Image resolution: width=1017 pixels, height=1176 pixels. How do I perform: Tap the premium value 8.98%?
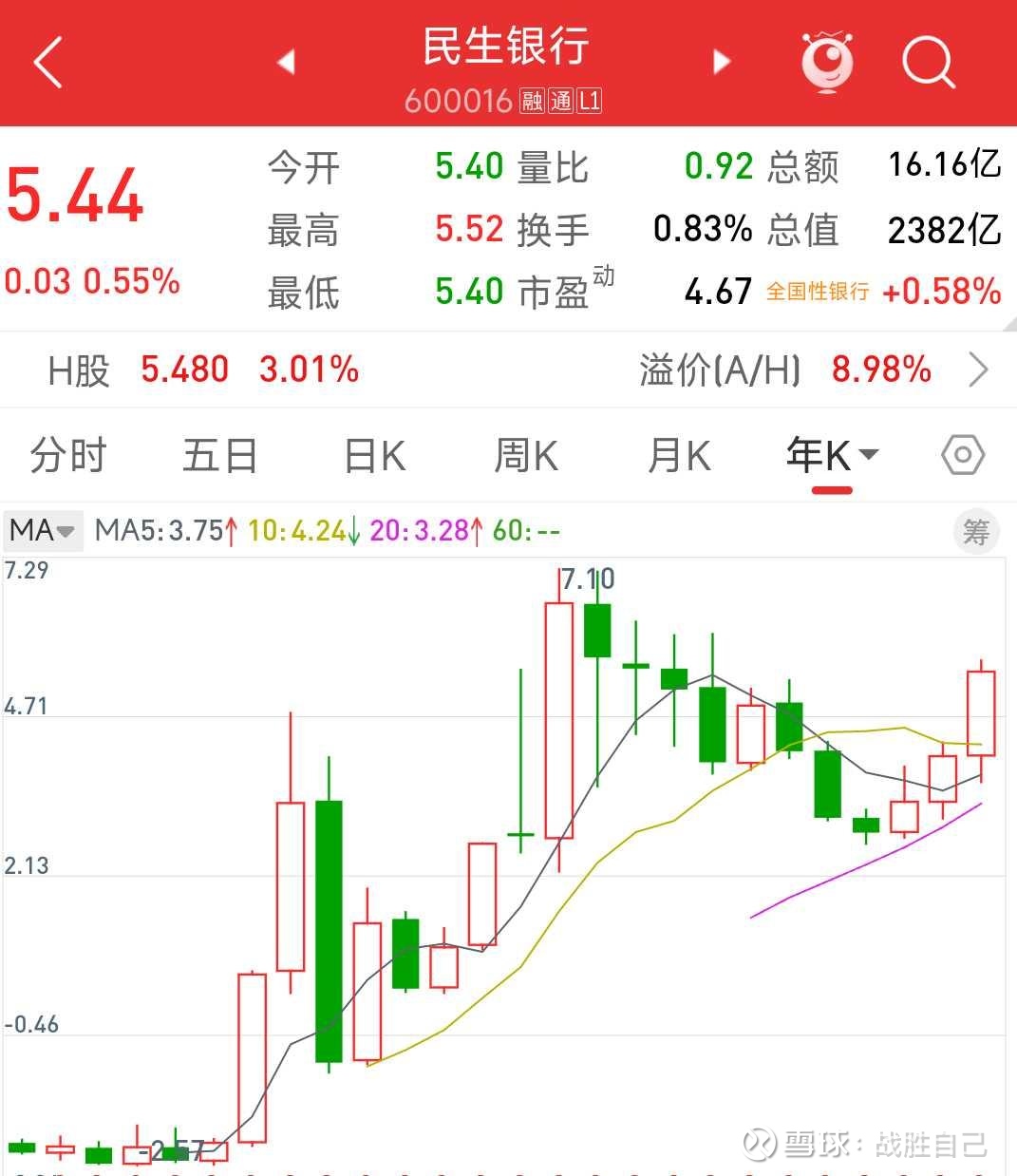881,370
